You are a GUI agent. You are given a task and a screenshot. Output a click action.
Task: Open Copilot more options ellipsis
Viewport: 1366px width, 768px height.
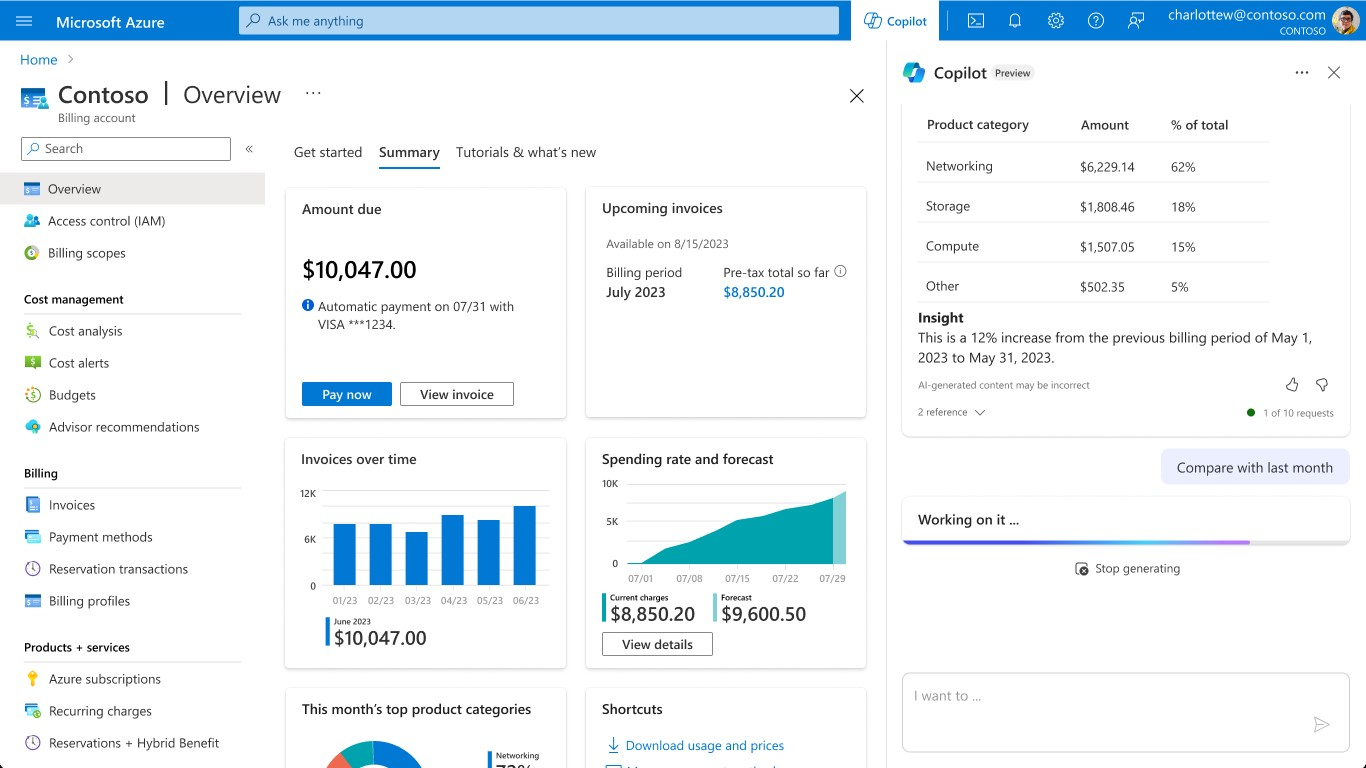click(1301, 73)
